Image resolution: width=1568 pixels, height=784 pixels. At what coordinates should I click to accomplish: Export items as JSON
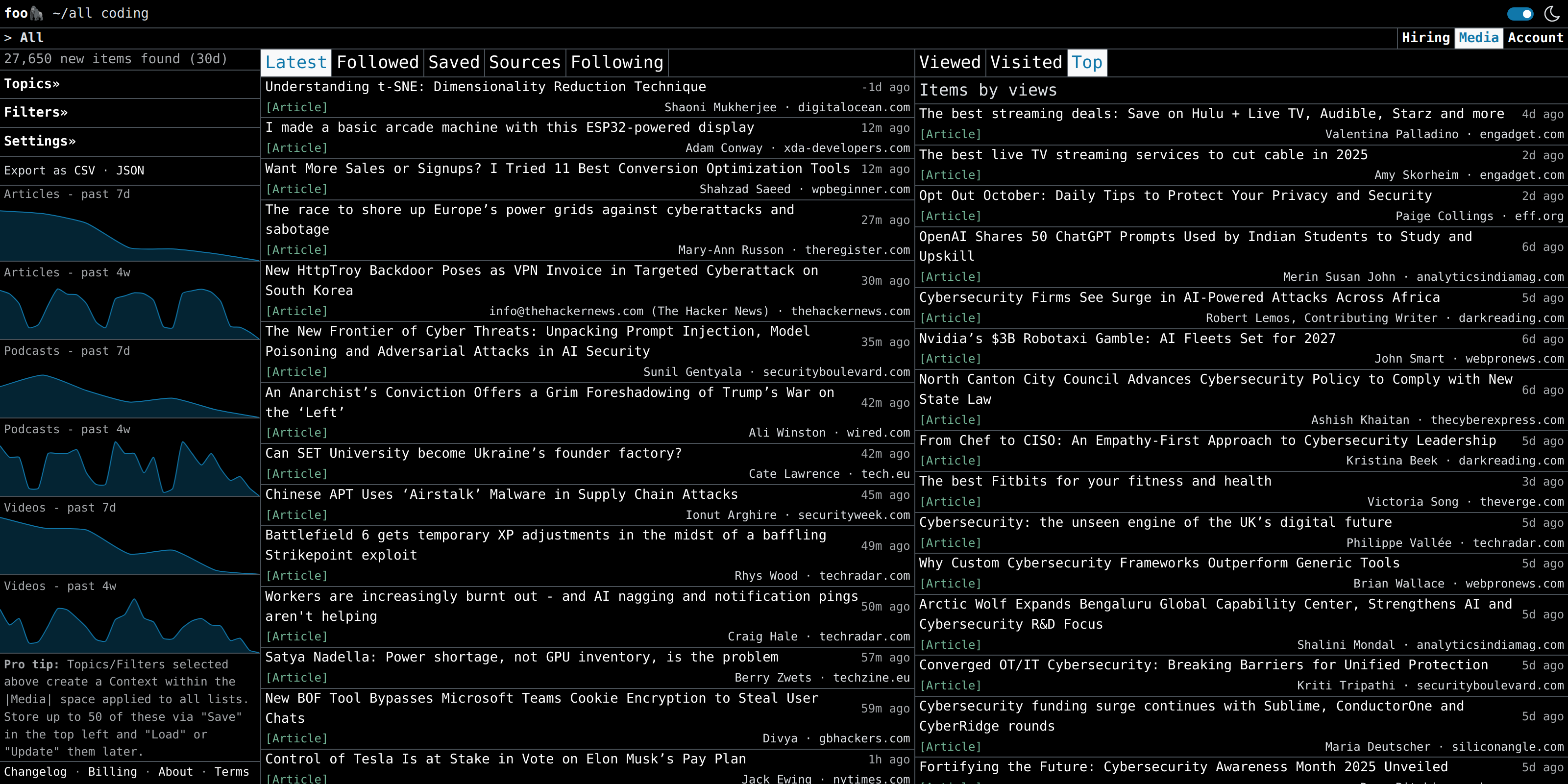pos(130,171)
